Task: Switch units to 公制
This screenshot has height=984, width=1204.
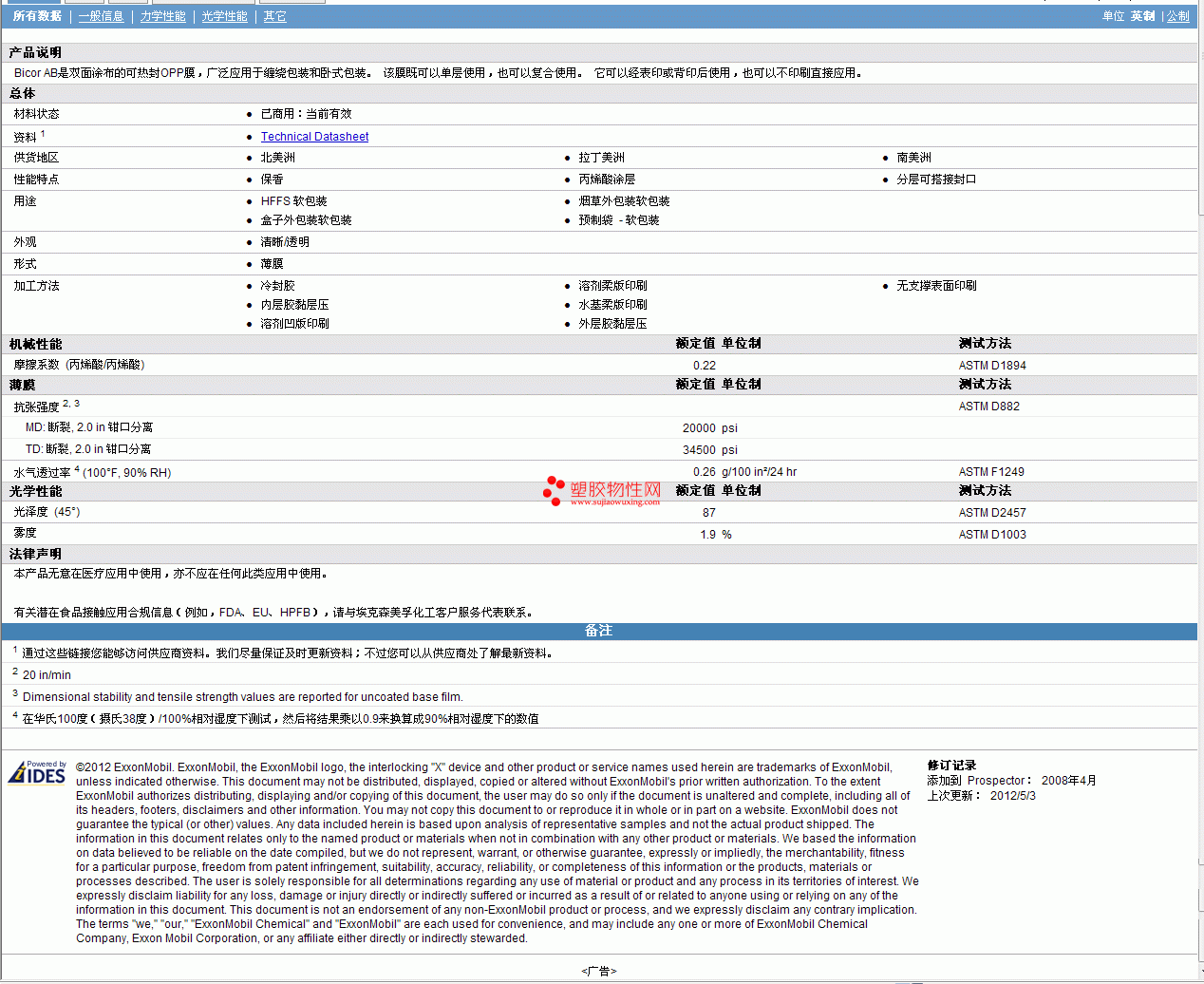Action: coord(1178,16)
